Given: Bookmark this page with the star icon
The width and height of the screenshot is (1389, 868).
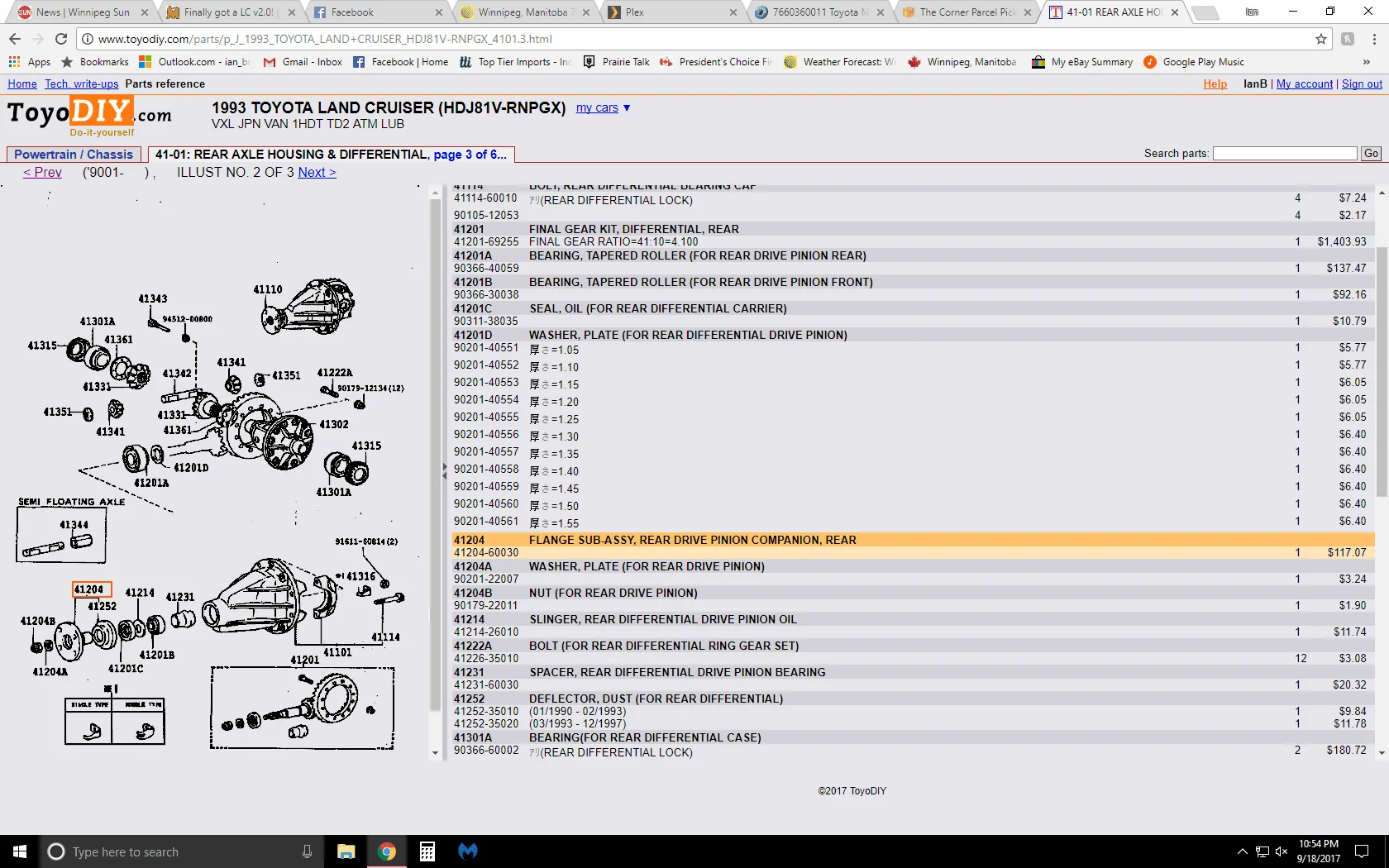Looking at the screenshot, I should pyautogui.click(x=1321, y=39).
